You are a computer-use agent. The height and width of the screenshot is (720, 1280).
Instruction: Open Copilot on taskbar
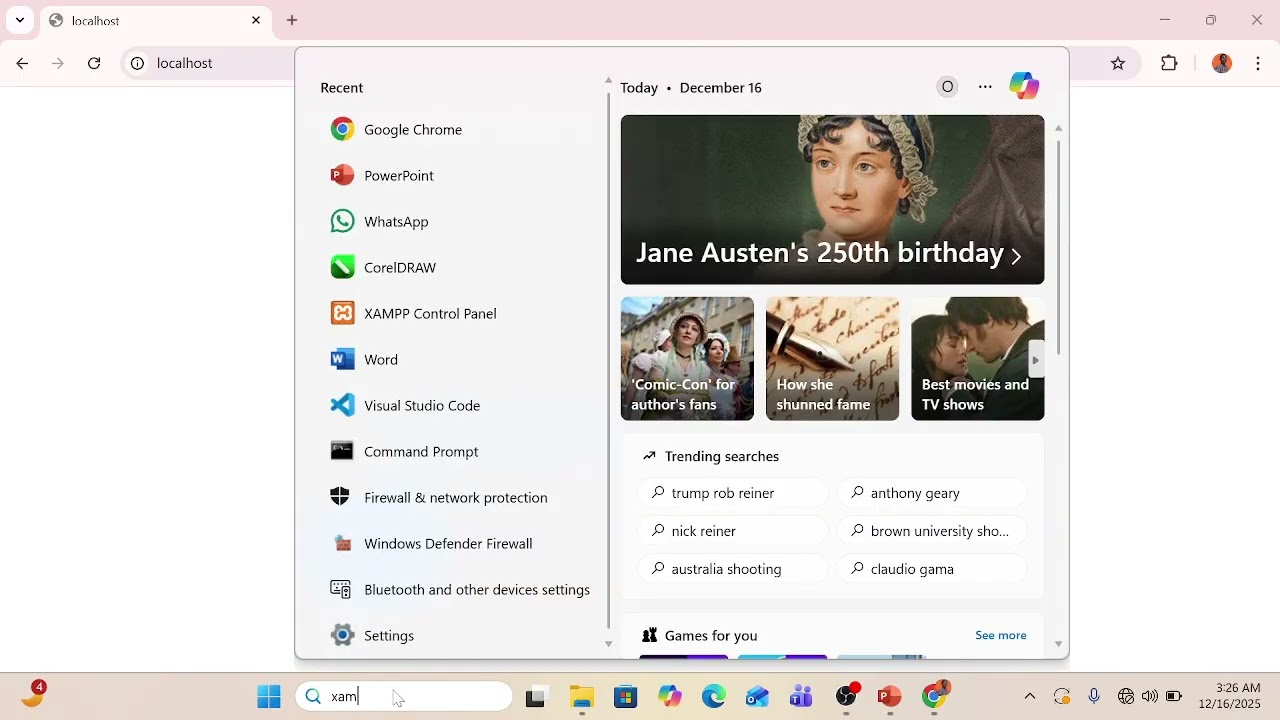coord(670,697)
